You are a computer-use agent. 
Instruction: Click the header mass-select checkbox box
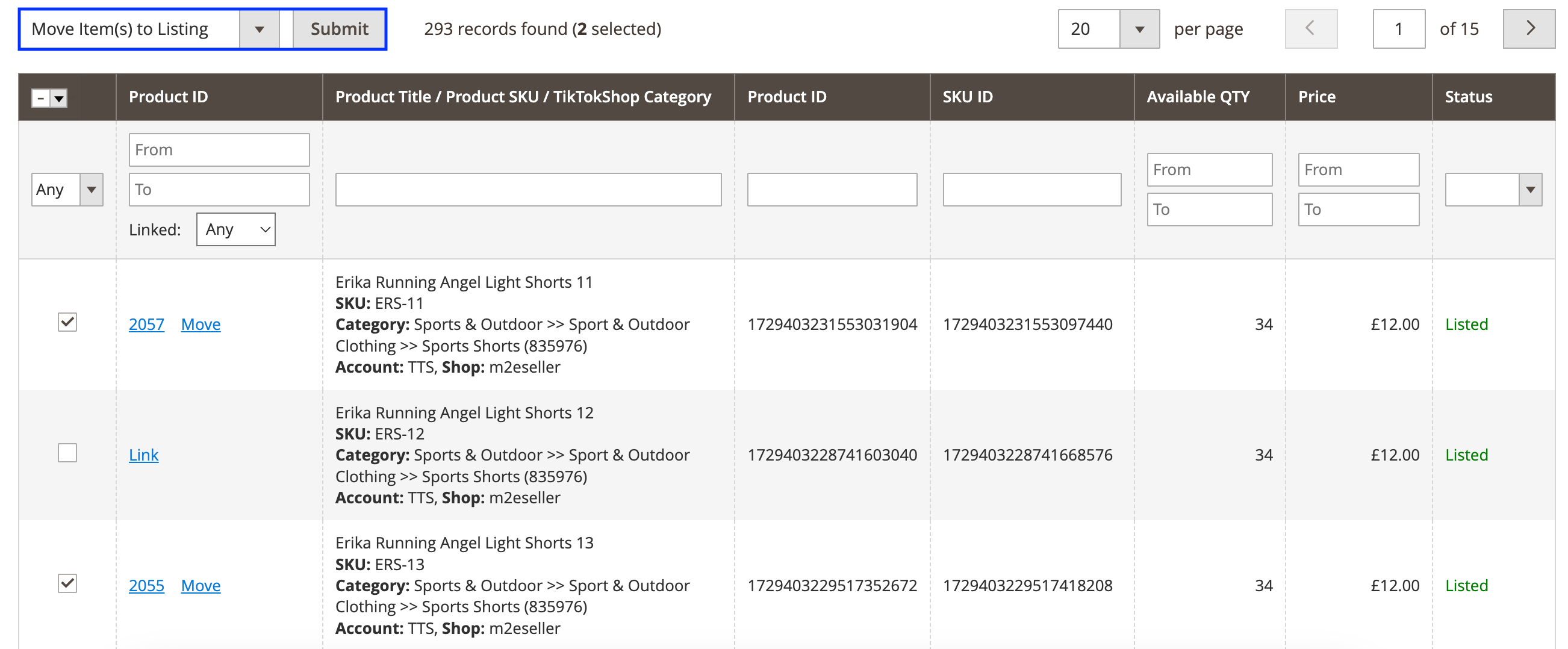[x=41, y=98]
